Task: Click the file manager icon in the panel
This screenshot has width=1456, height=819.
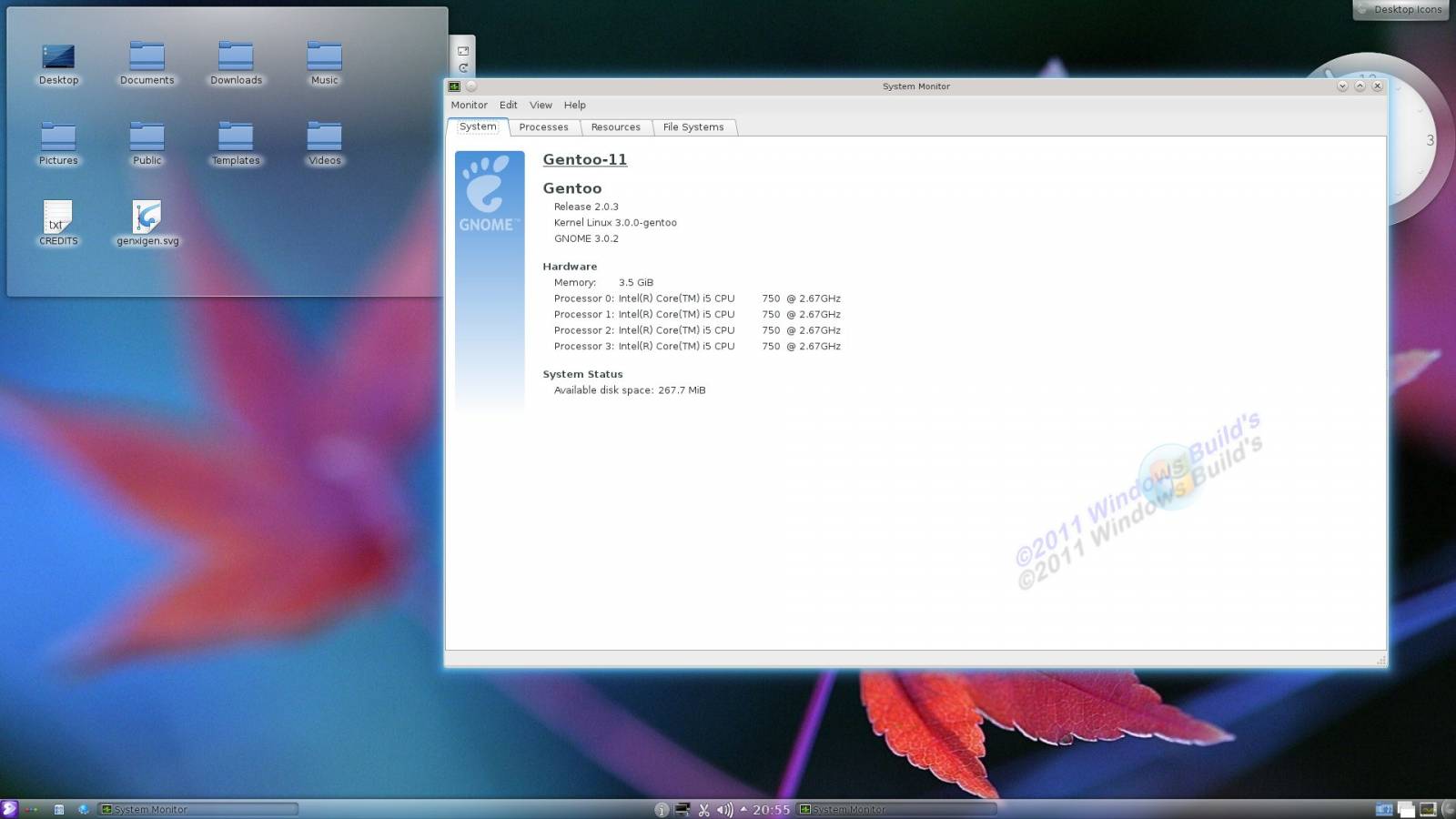Action: click(58, 809)
